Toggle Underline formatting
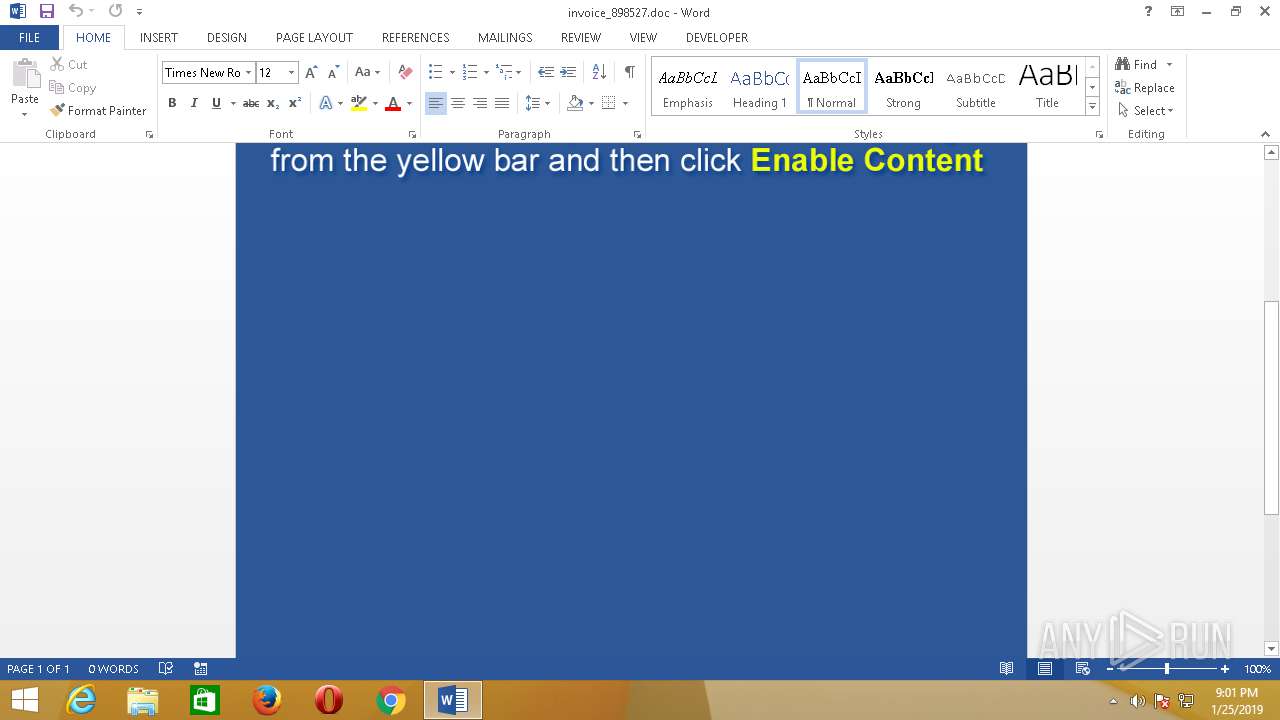This screenshot has height=720, width=1280. tap(216, 103)
